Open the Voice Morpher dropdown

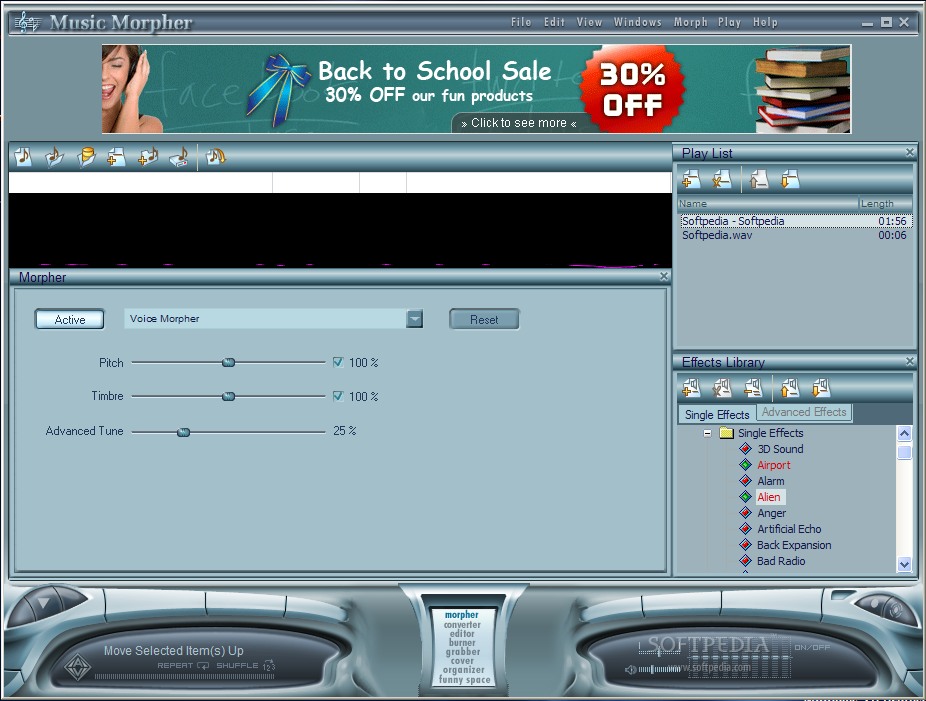414,319
